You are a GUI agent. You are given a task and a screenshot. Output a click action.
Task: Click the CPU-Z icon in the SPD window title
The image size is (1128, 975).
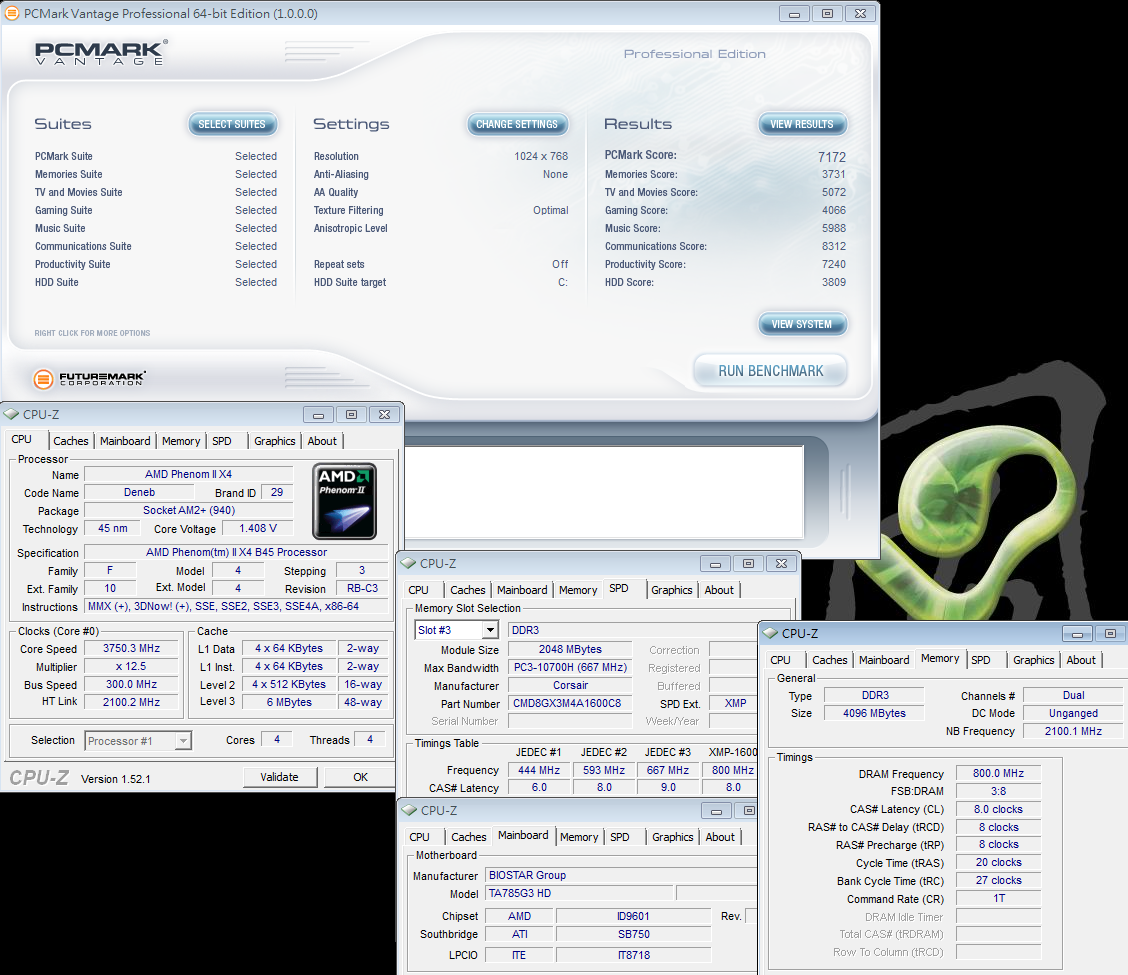click(409, 563)
